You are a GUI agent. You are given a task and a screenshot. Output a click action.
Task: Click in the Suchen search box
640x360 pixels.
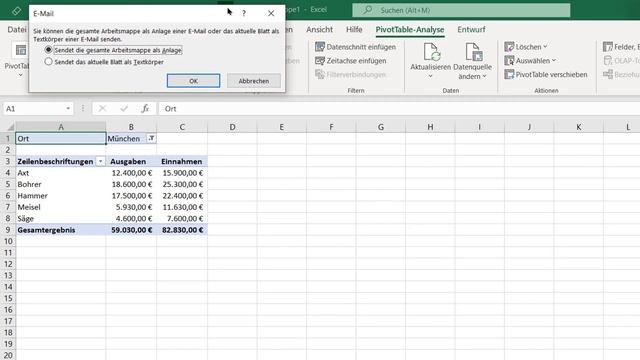[x=461, y=10]
